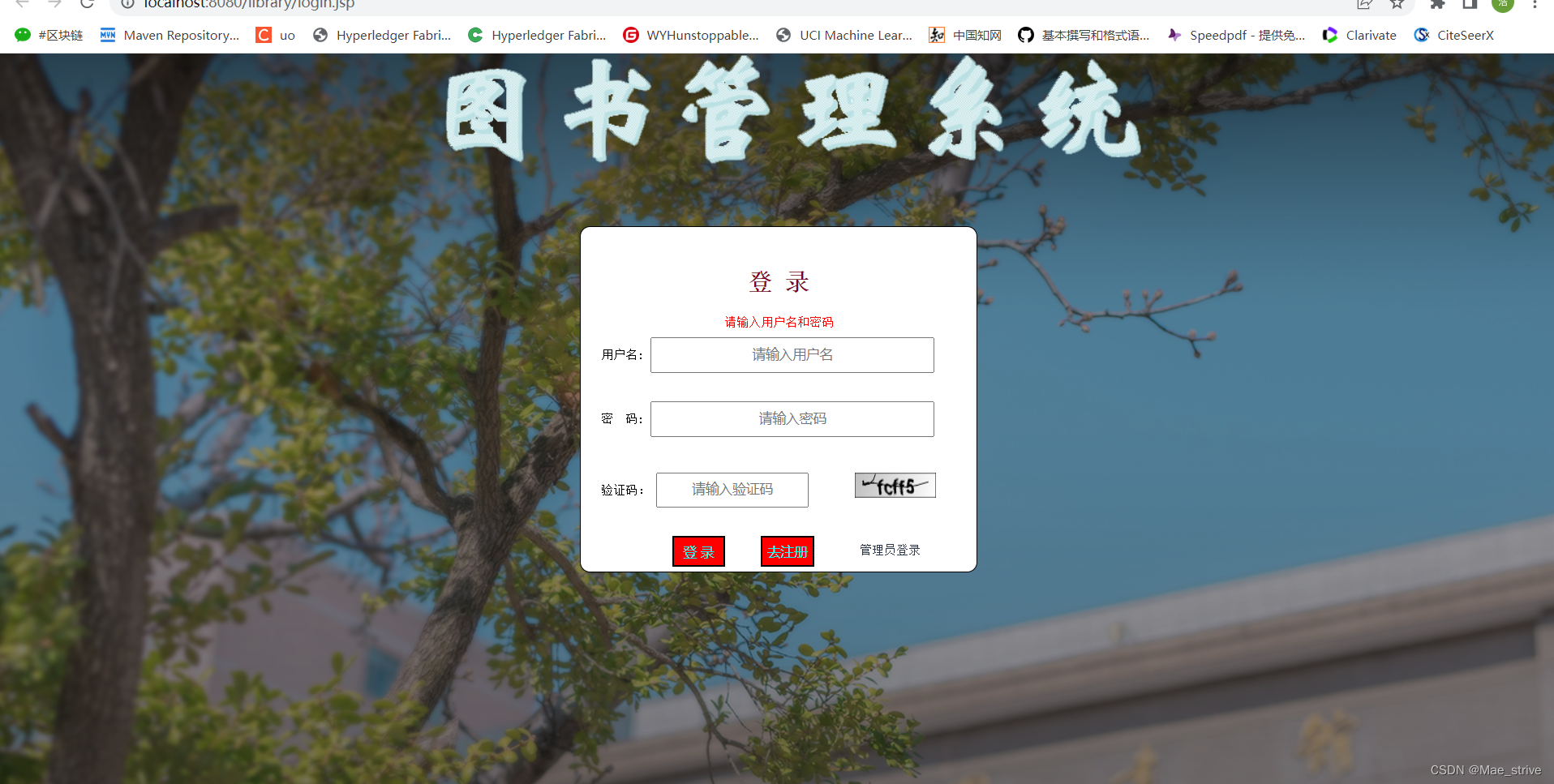Click the red 登录 button
This screenshot has height=784, width=1554.
698,552
